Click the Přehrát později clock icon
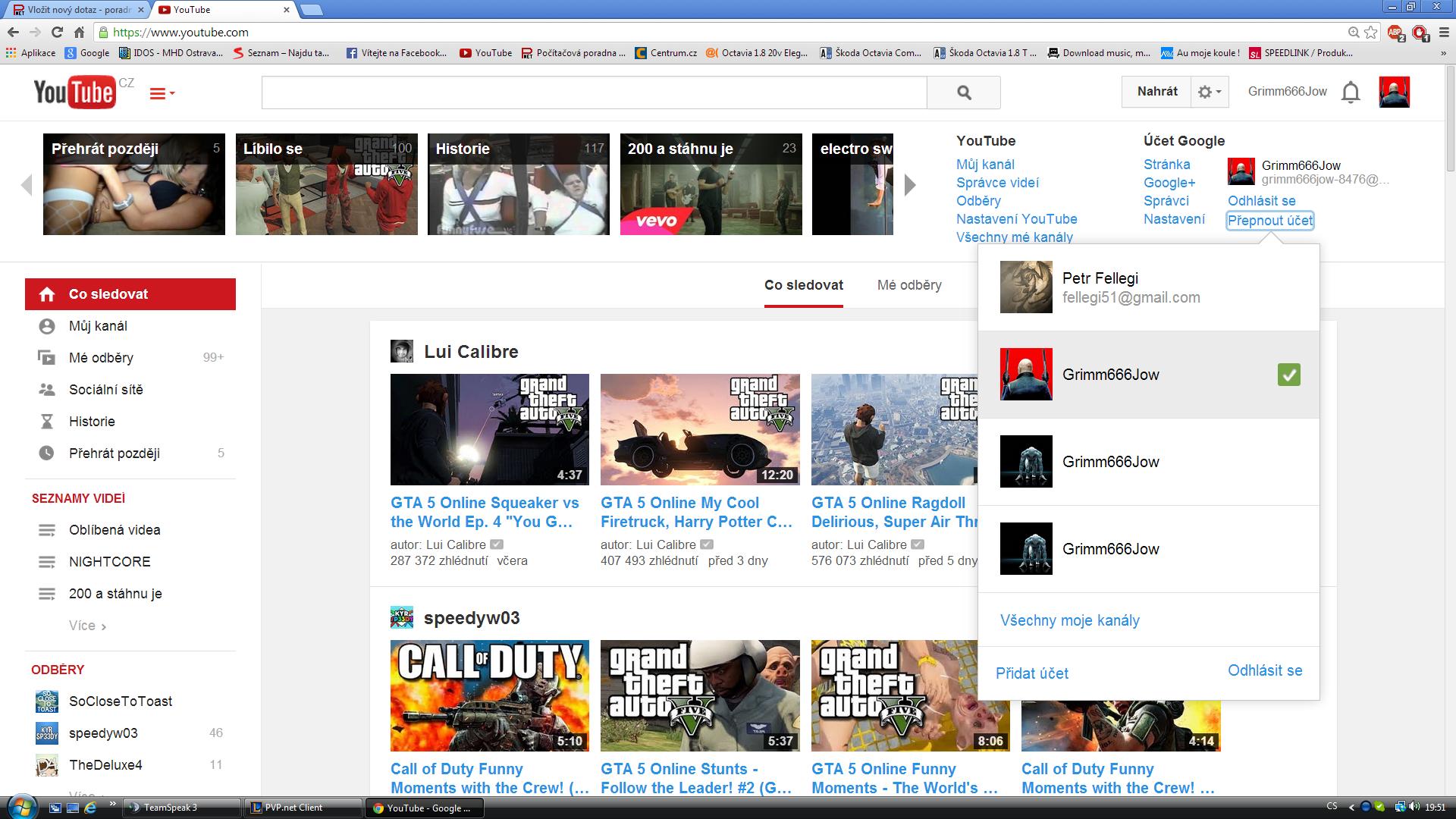This screenshot has height=819, width=1456. pyautogui.click(x=47, y=453)
